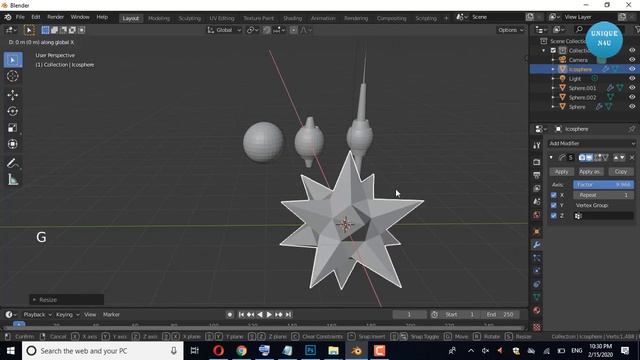
Task: Adjust the Factor slider
Action: pos(603,185)
